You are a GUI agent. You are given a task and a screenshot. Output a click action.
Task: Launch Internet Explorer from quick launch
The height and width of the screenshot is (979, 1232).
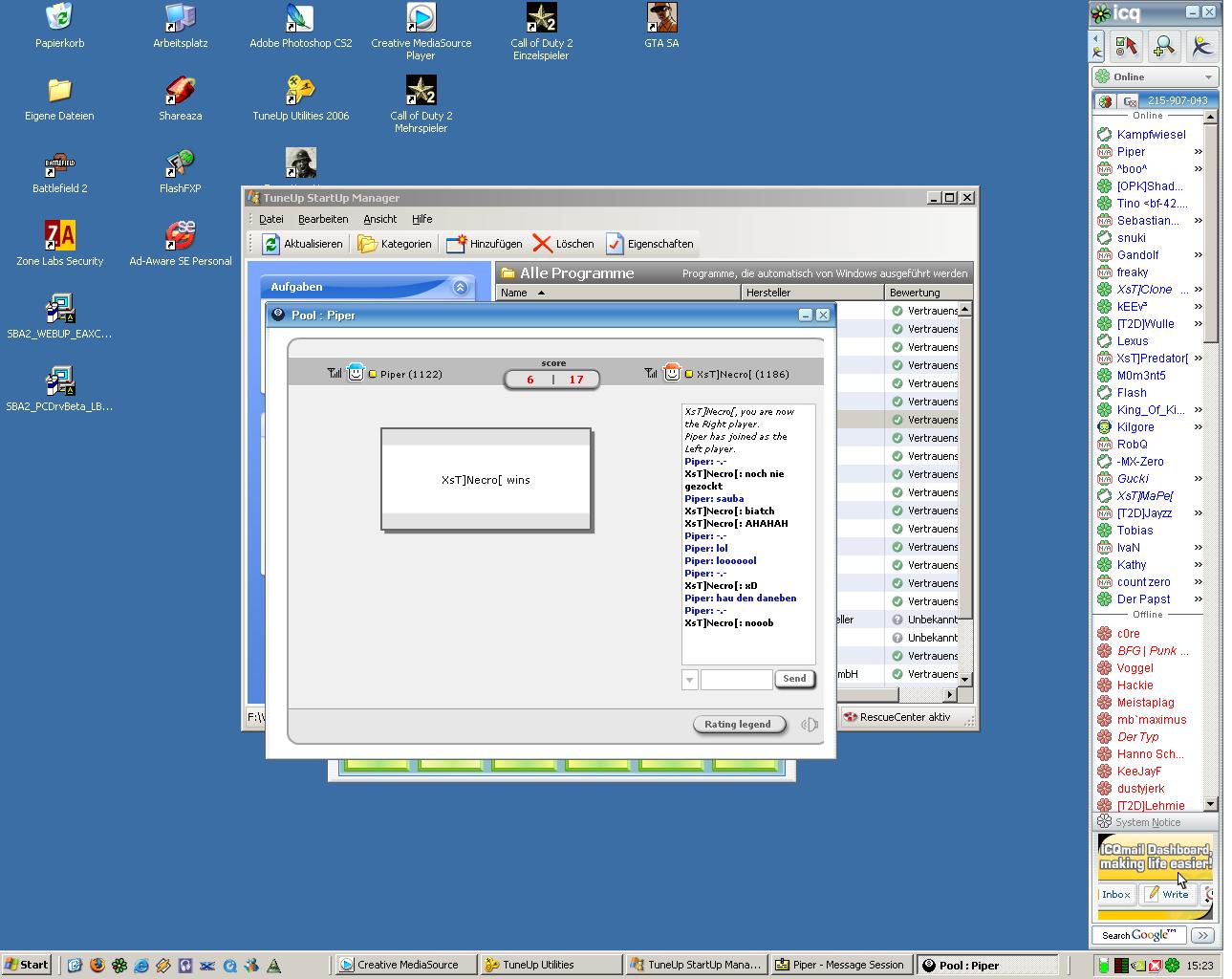(x=140, y=965)
